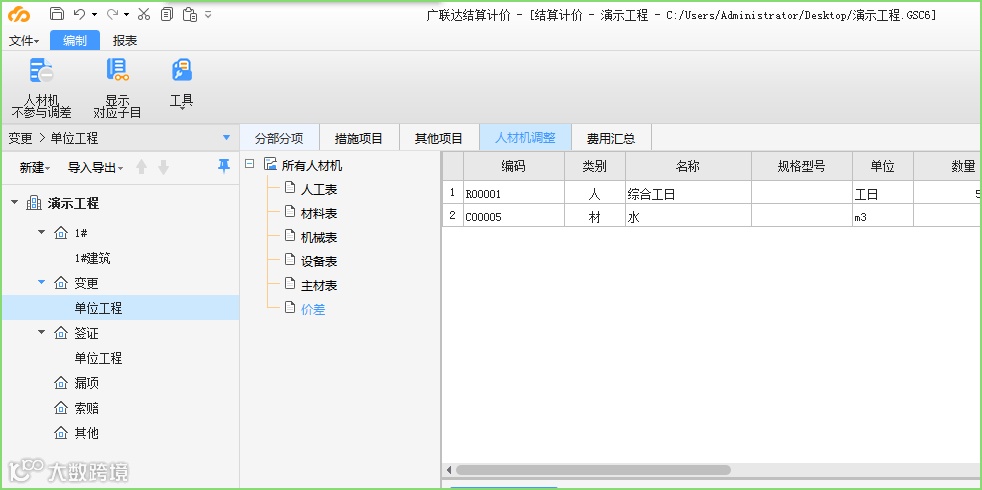Open the 新建 dropdown button
This screenshot has width=982, height=490.
click(34, 168)
